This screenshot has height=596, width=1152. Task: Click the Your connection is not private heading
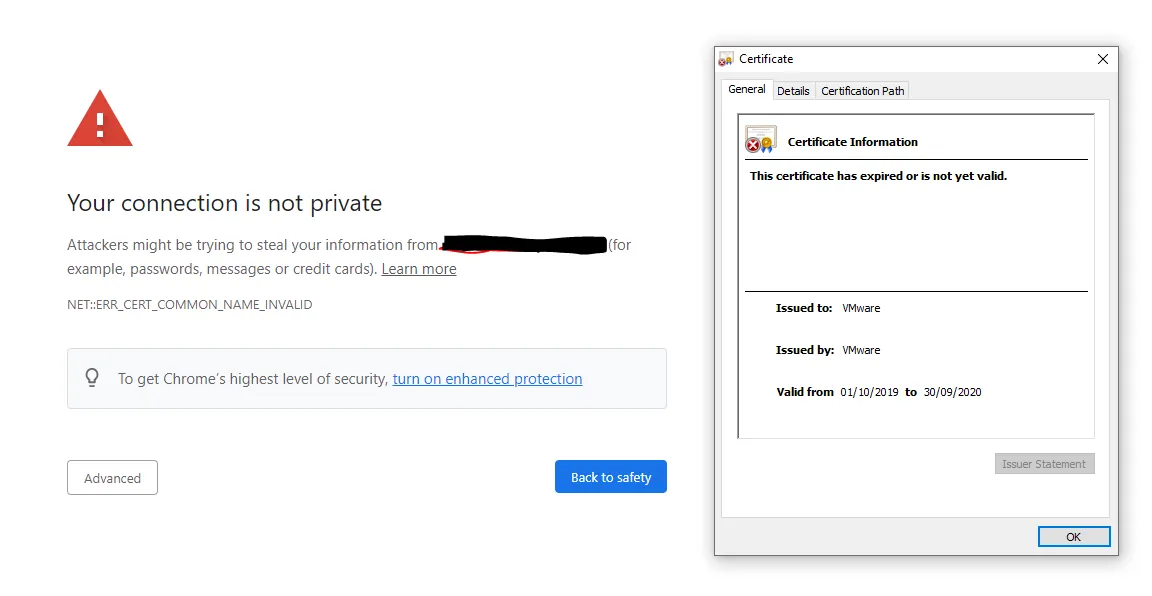(224, 203)
